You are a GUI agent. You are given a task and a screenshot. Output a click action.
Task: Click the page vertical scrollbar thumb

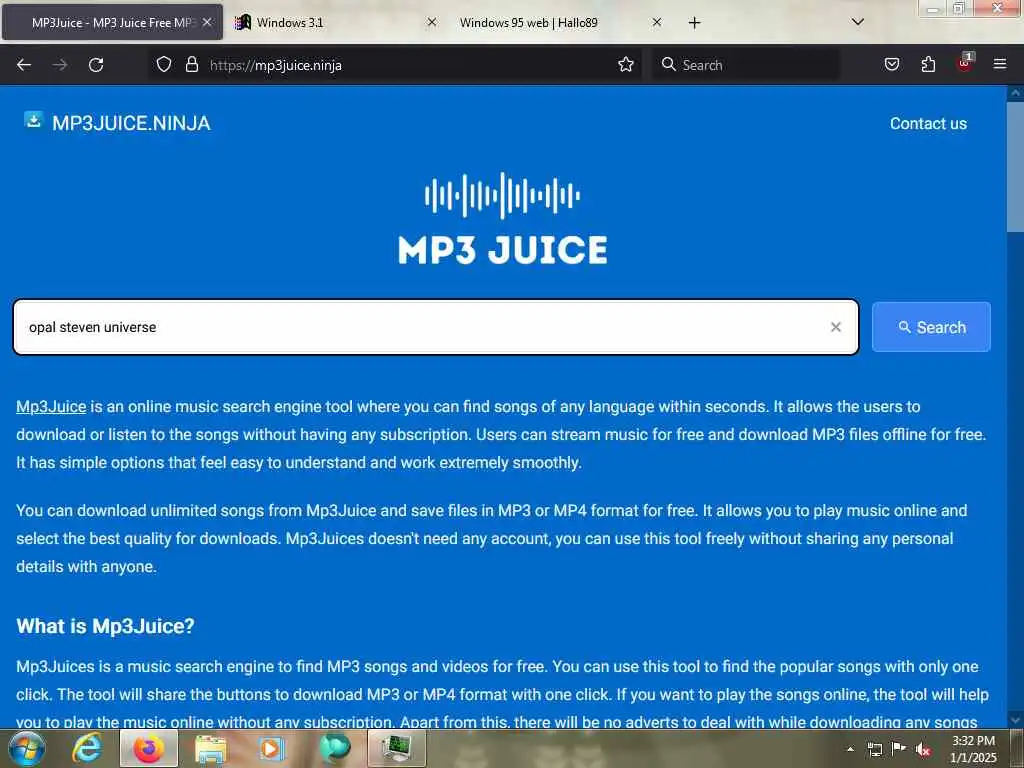tap(1015, 167)
